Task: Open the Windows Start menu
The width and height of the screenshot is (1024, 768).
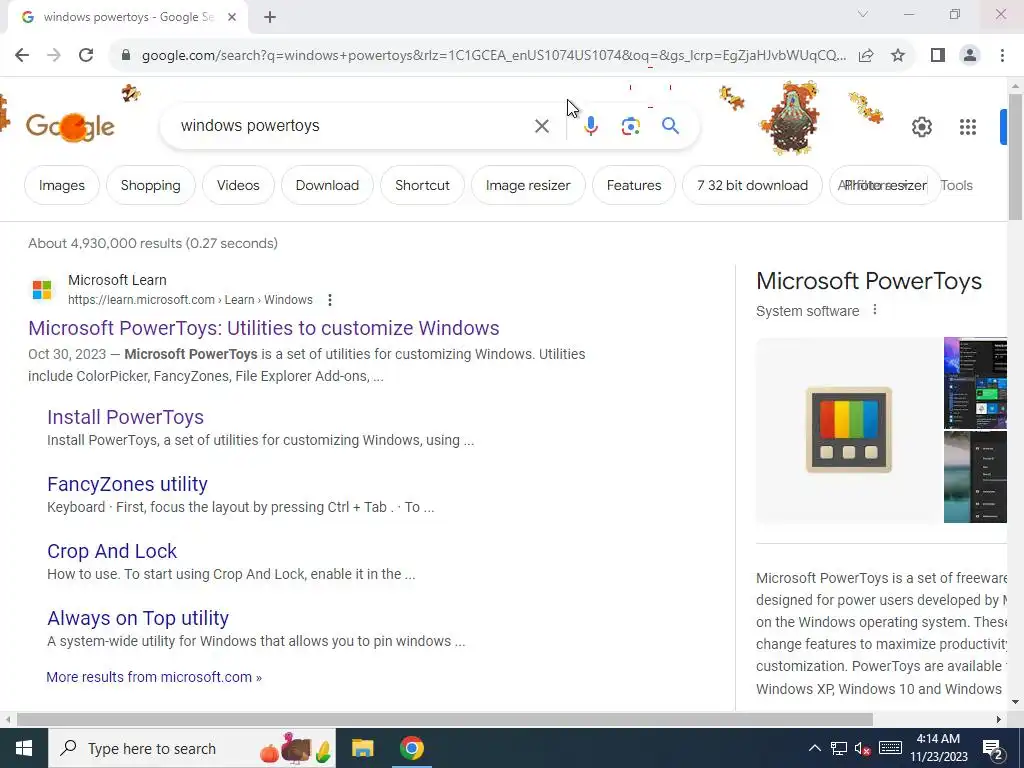Action: tap(24, 748)
